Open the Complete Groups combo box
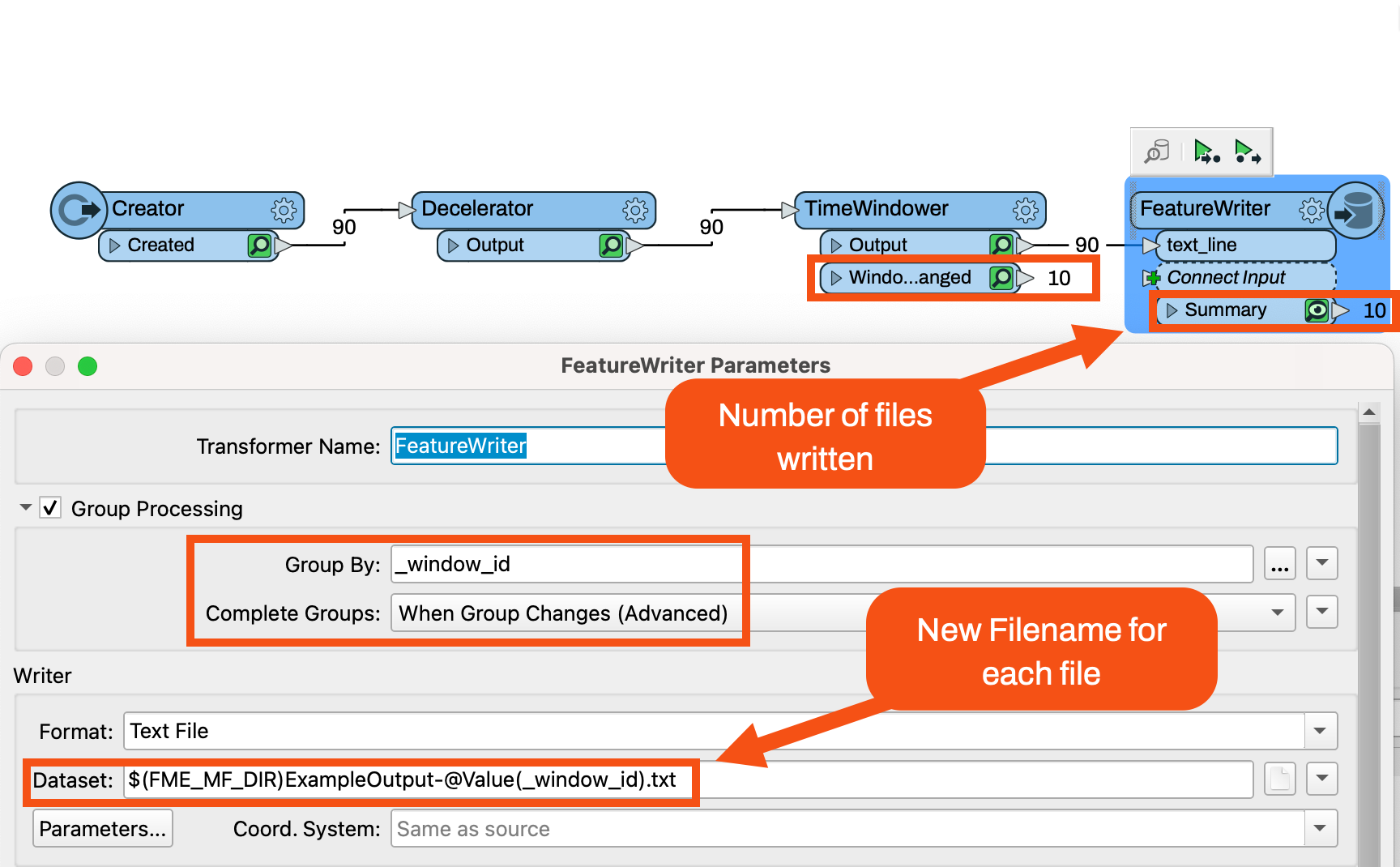Image resolution: width=1400 pixels, height=867 pixels. click(x=843, y=613)
